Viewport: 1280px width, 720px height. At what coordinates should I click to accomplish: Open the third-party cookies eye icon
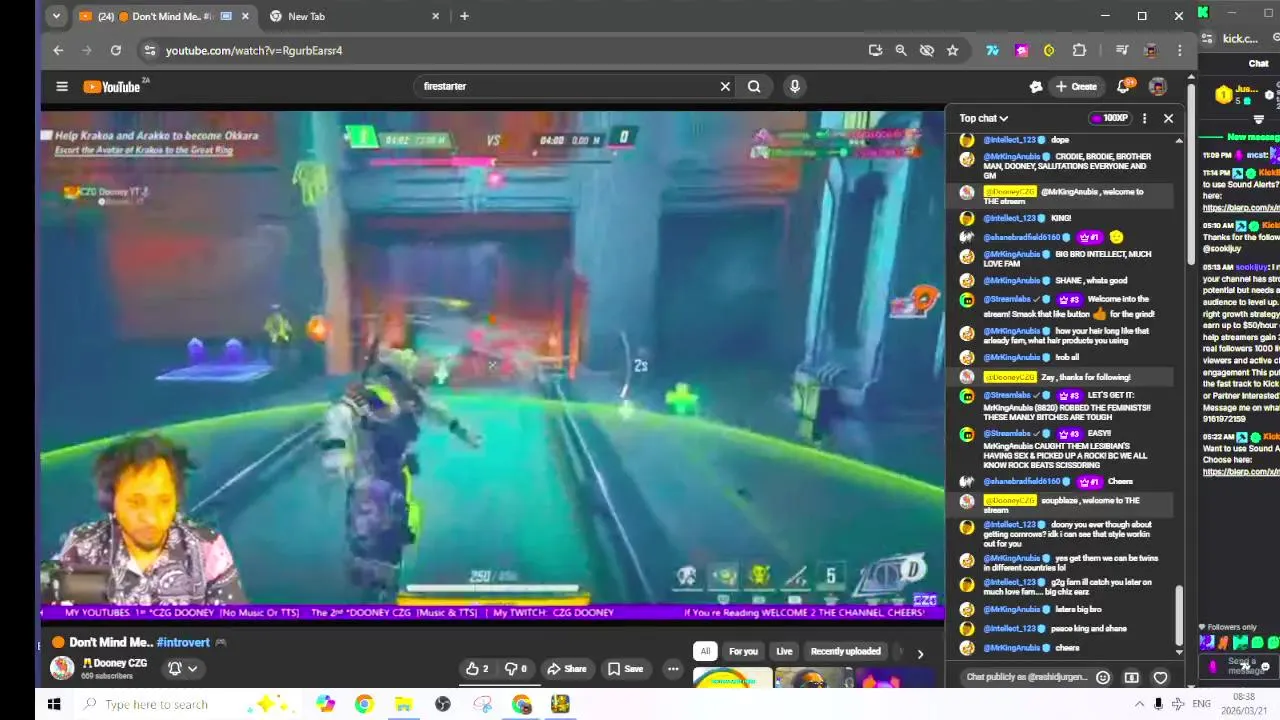click(x=927, y=50)
